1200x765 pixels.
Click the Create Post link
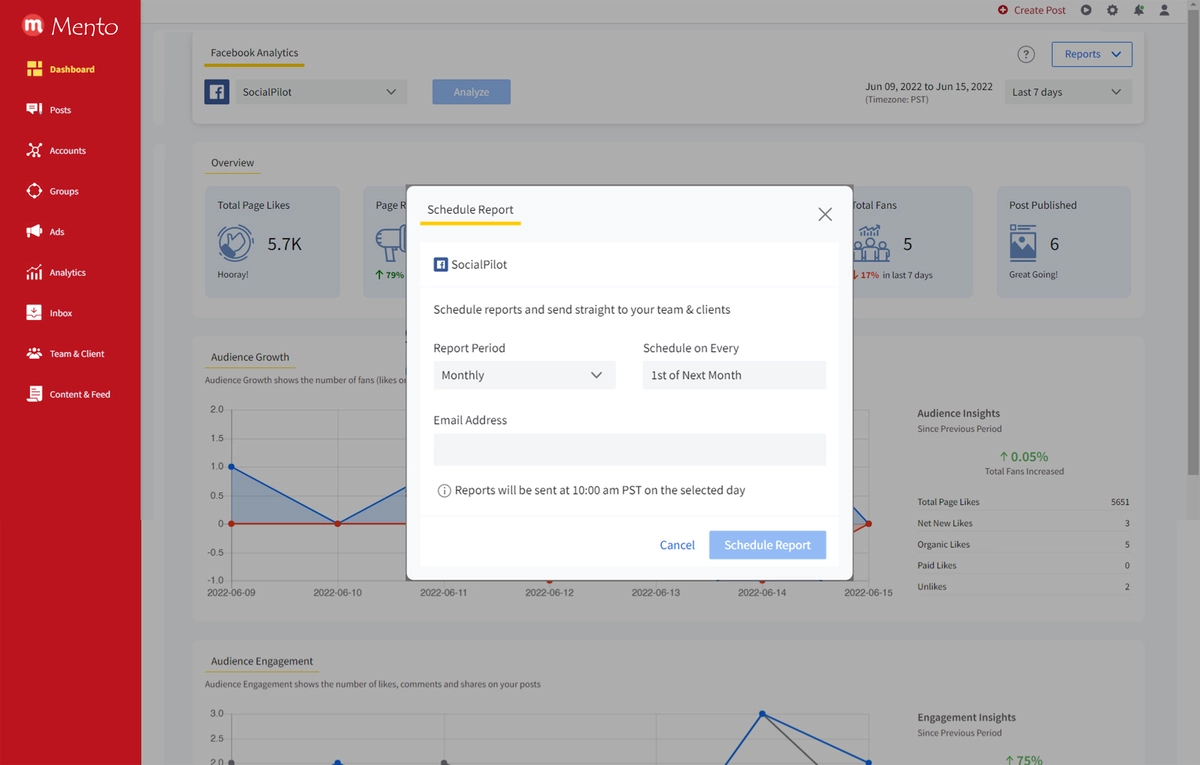(x=1032, y=10)
